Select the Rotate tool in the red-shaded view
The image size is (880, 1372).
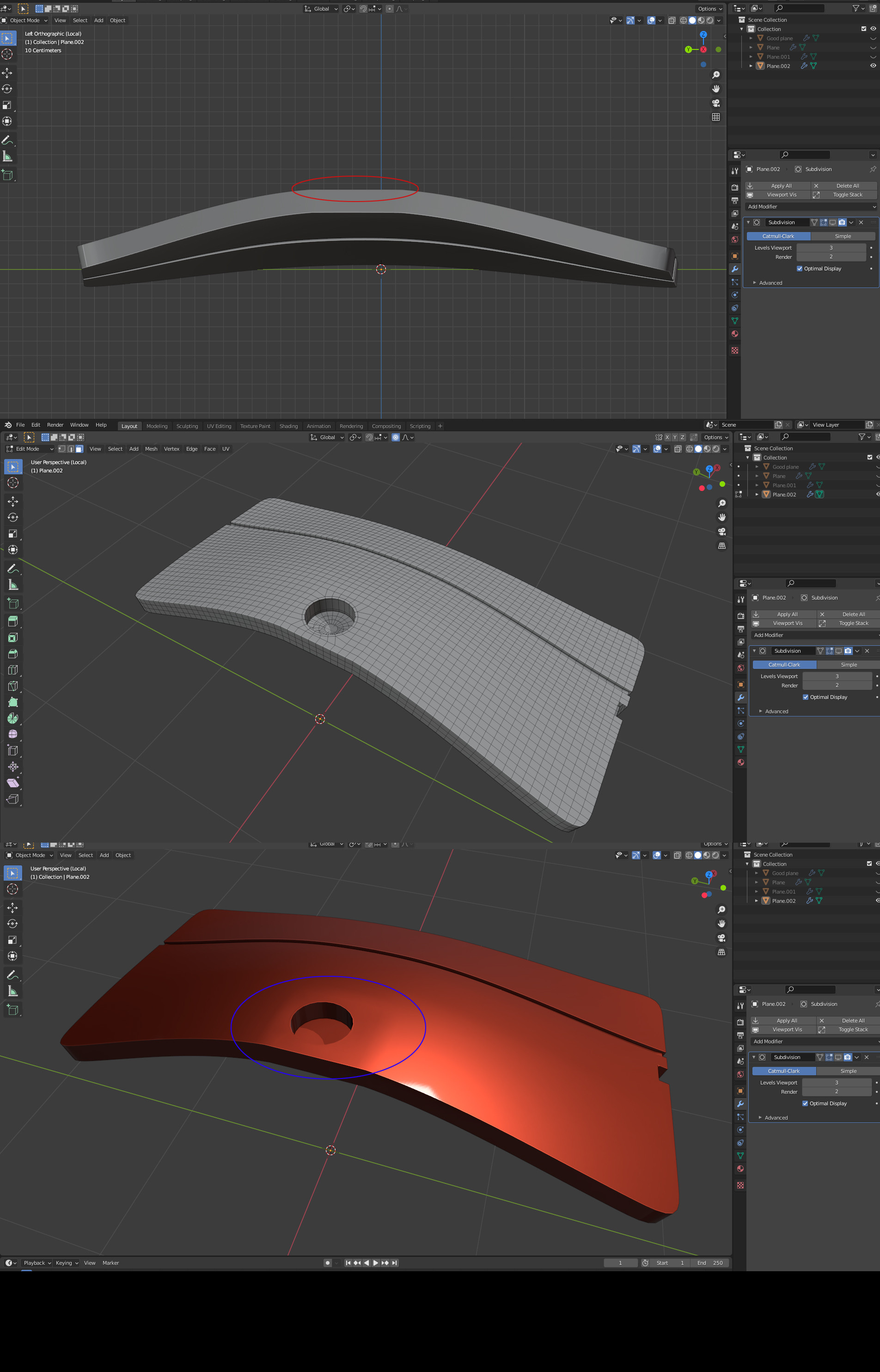(x=12, y=924)
